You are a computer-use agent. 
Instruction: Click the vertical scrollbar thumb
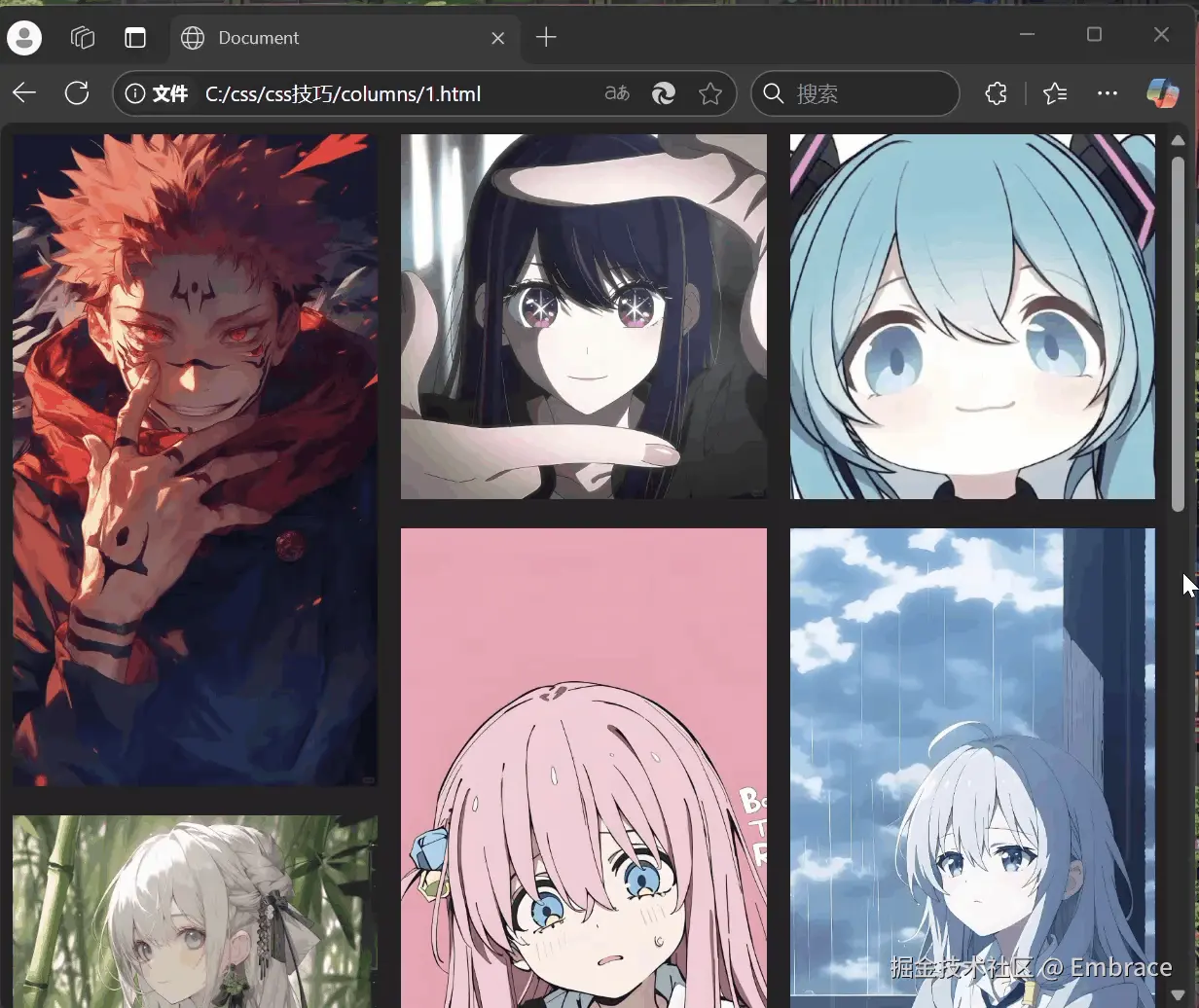click(x=1178, y=334)
